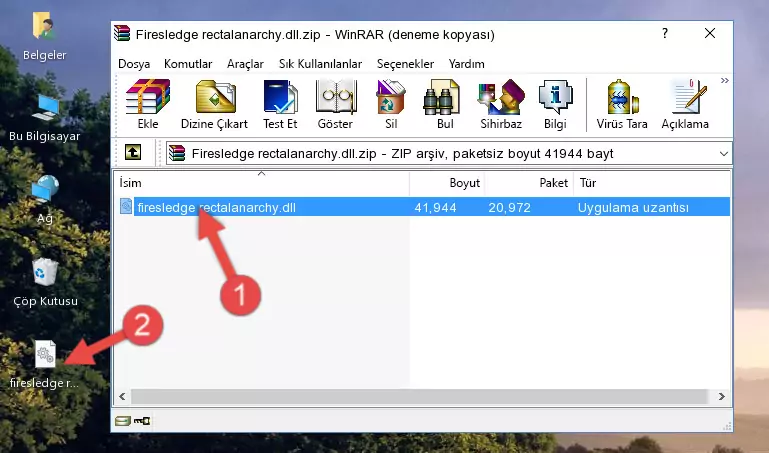Open the Araçlar menu
The image size is (769, 453).
point(245,64)
